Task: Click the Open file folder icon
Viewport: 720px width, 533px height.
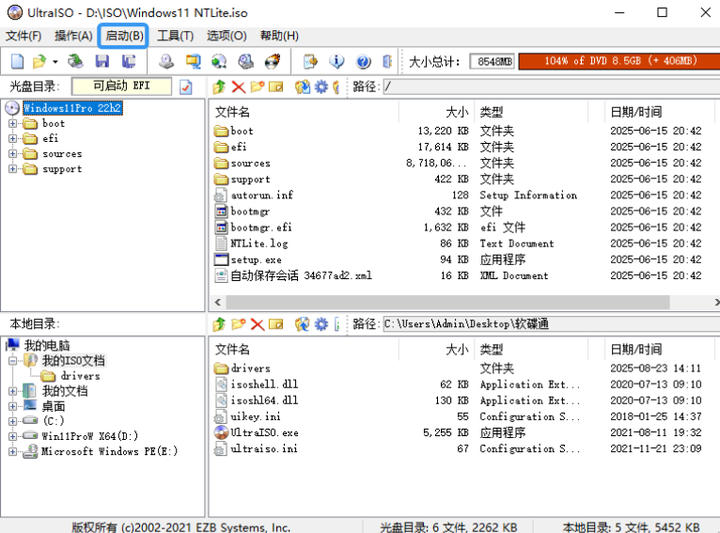Action: (40, 61)
